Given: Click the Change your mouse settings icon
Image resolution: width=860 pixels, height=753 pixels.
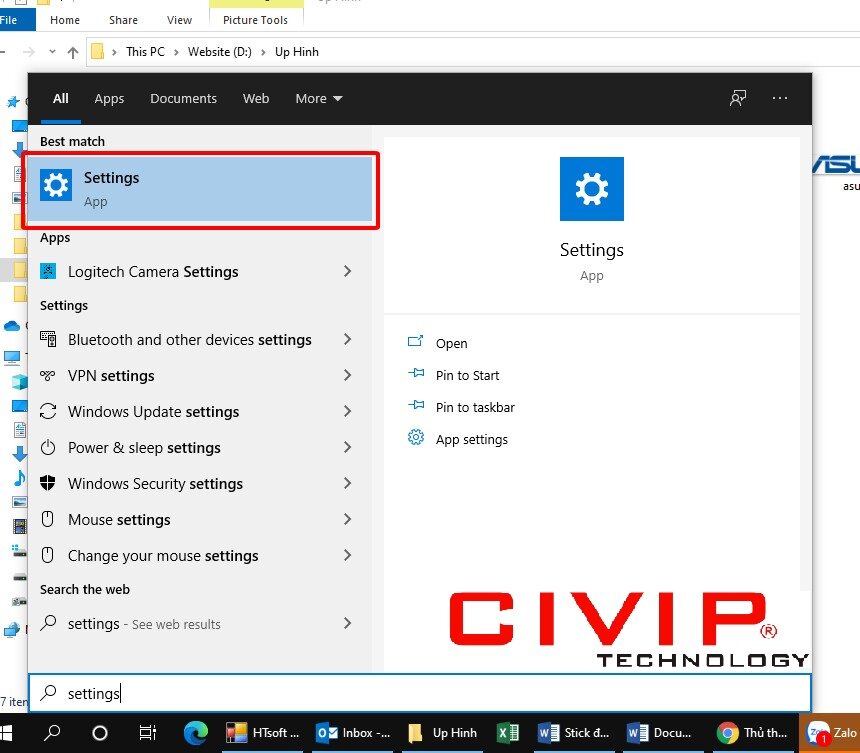Looking at the screenshot, I should (48, 555).
